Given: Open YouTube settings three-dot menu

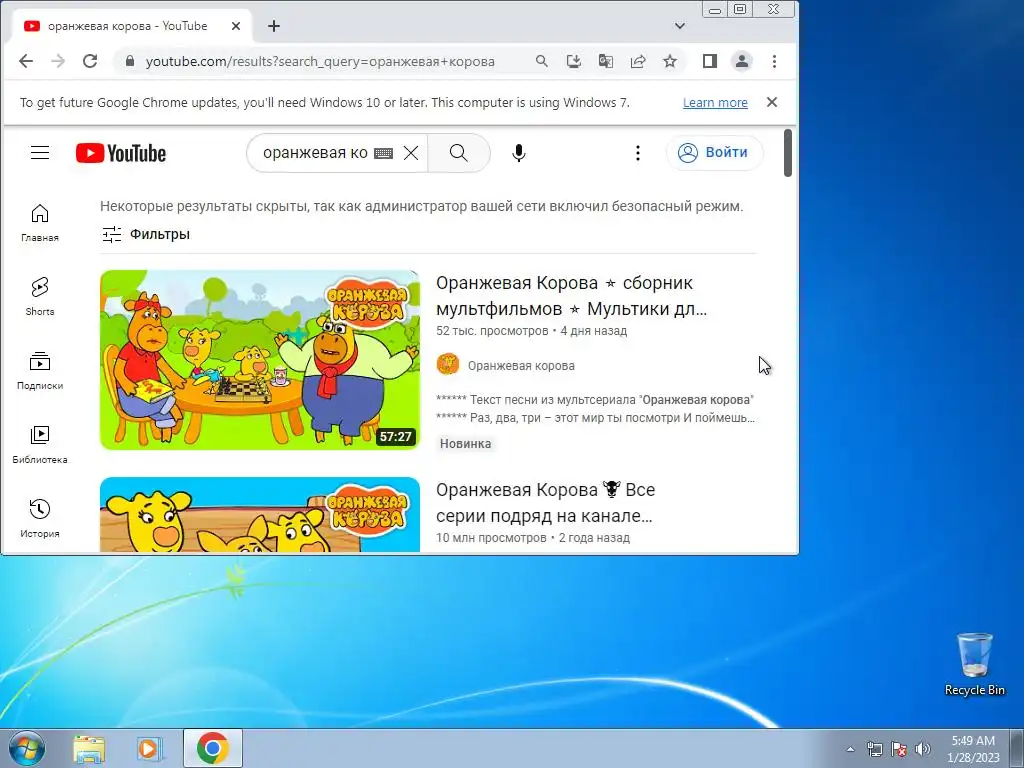Looking at the screenshot, I should point(637,153).
